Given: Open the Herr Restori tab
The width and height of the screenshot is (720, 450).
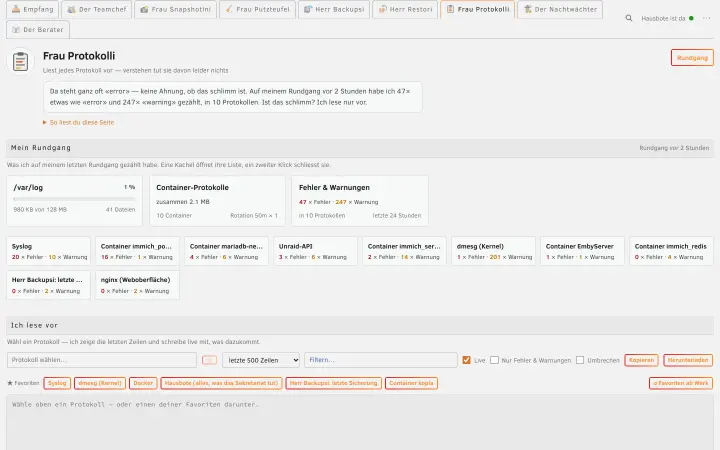Looking at the screenshot, I should coord(405,9).
